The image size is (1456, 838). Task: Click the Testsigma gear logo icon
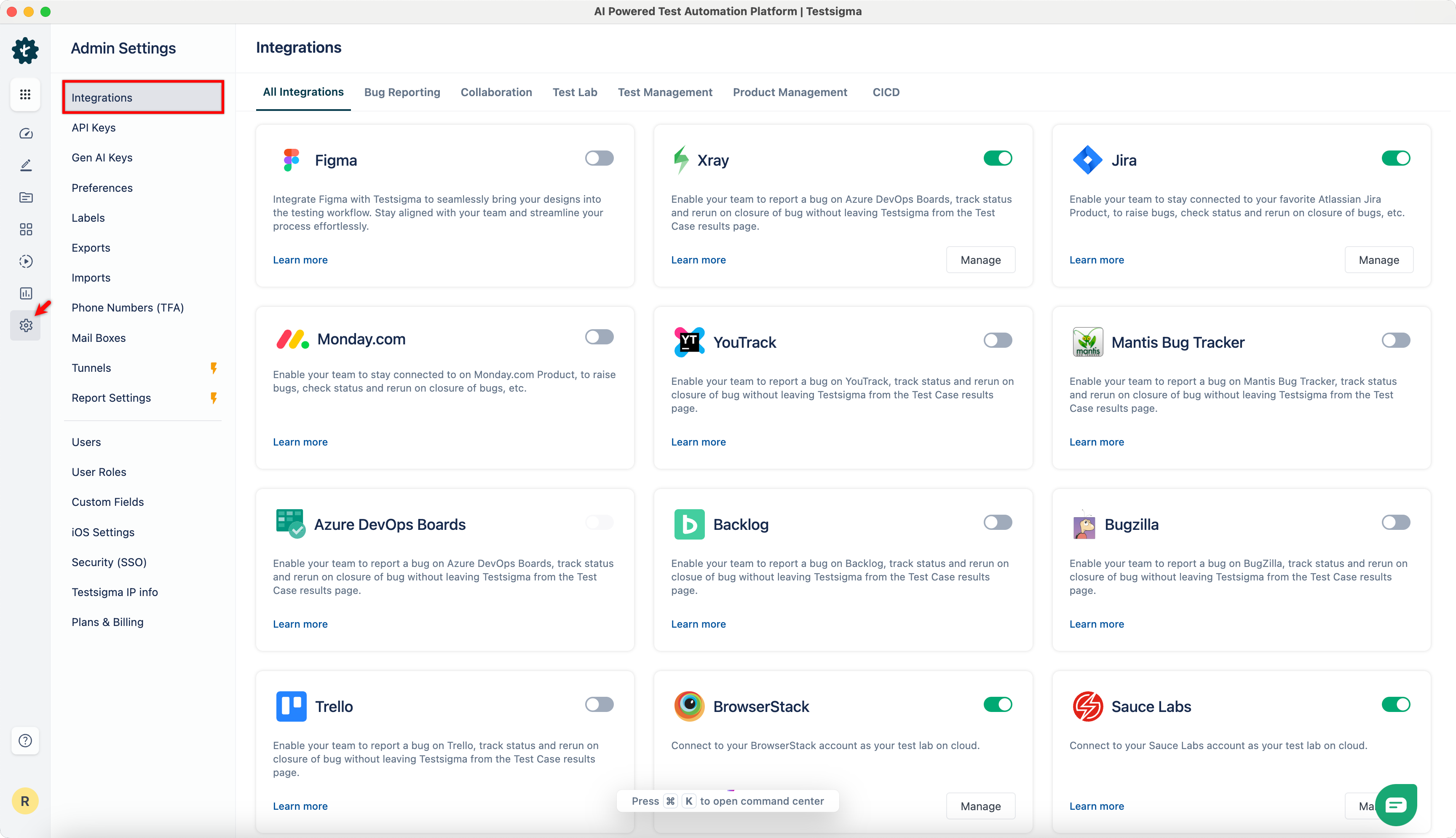tap(25, 51)
